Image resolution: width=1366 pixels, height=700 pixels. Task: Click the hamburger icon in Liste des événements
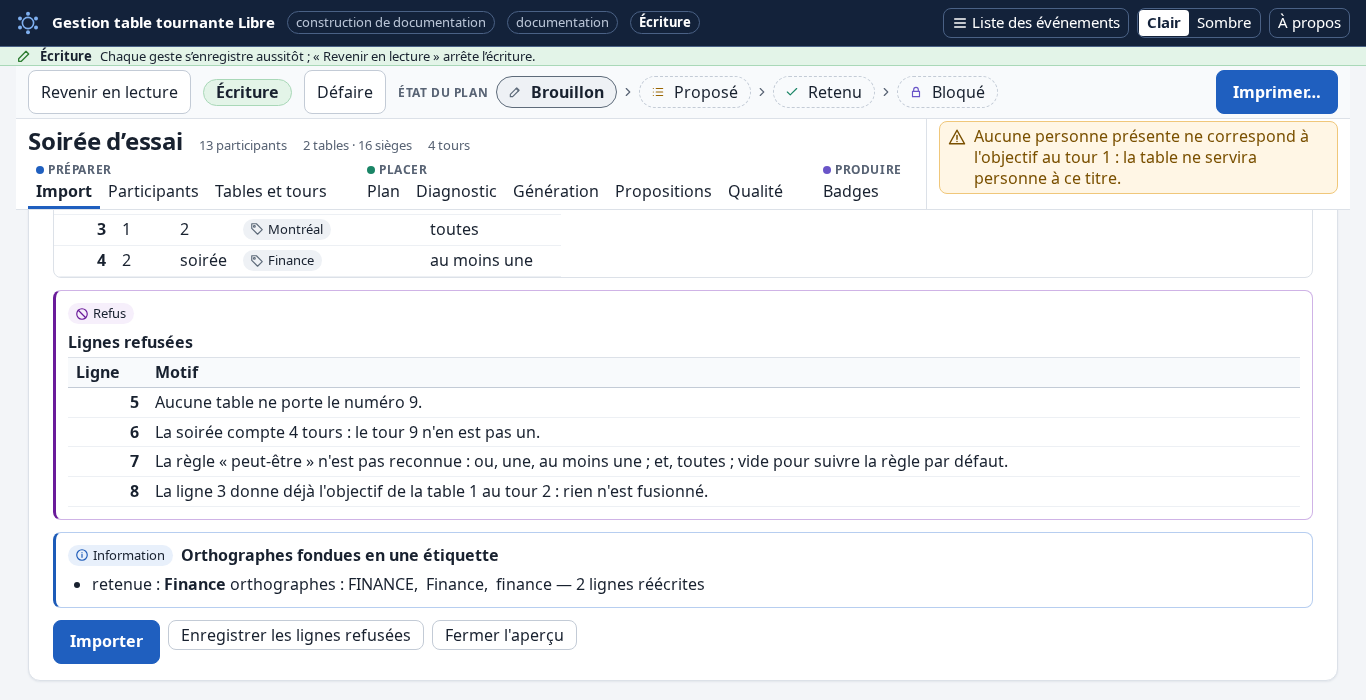(x=959, y=23)
